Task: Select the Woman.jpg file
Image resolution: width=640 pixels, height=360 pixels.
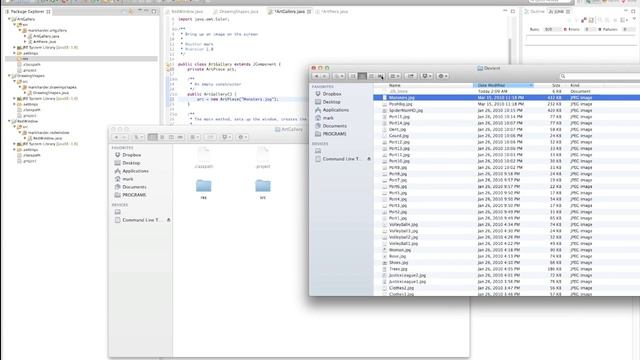Action: (x=400, y=250)
